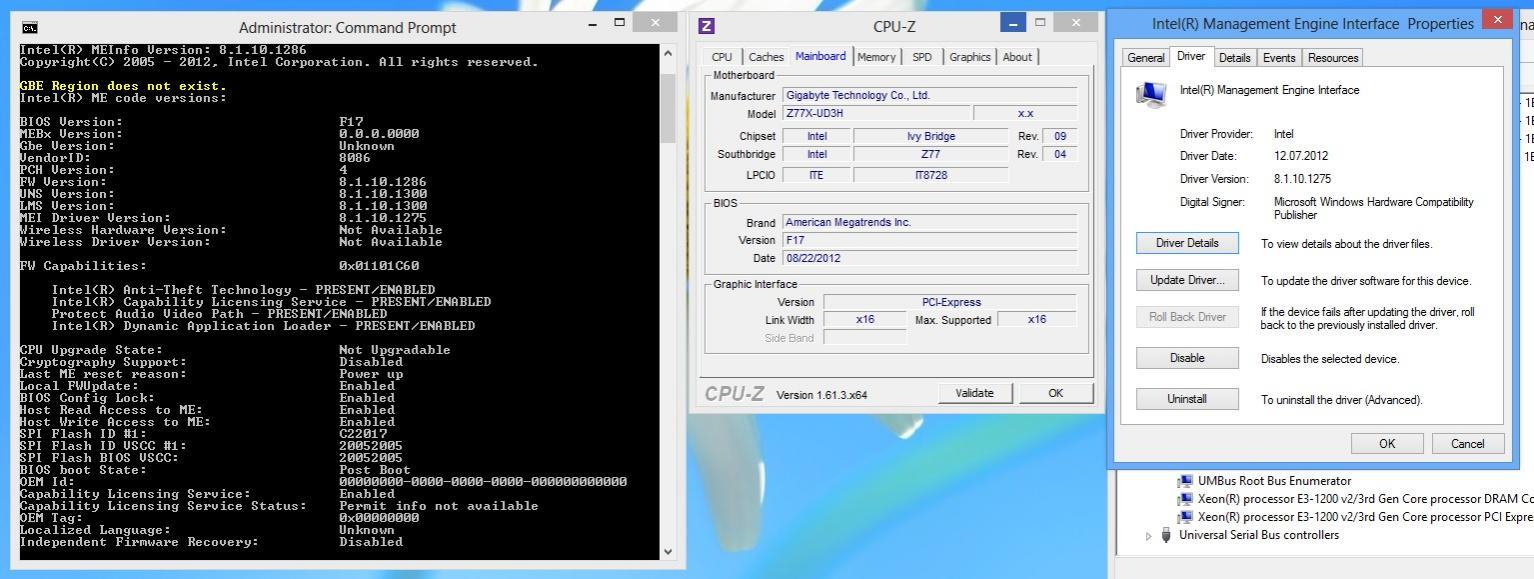1534x579 pixels.
Task: Click the Intel Management Engine Interface device icon
Action: (1151, 94)
